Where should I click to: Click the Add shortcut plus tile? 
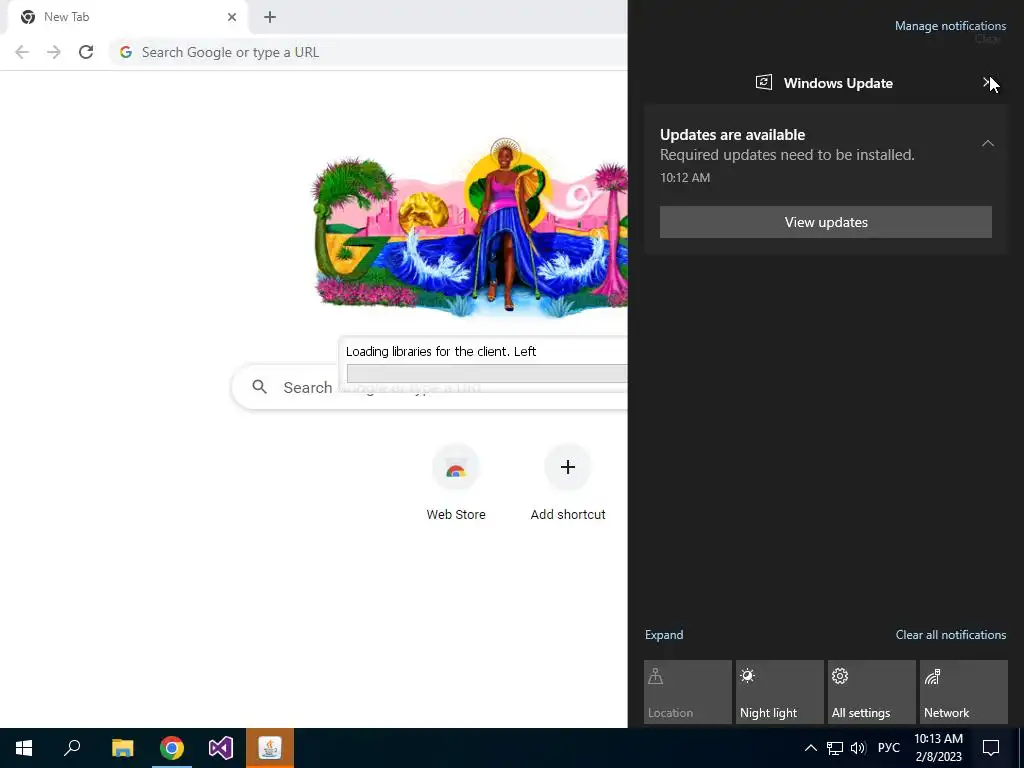tap(568, 483)
